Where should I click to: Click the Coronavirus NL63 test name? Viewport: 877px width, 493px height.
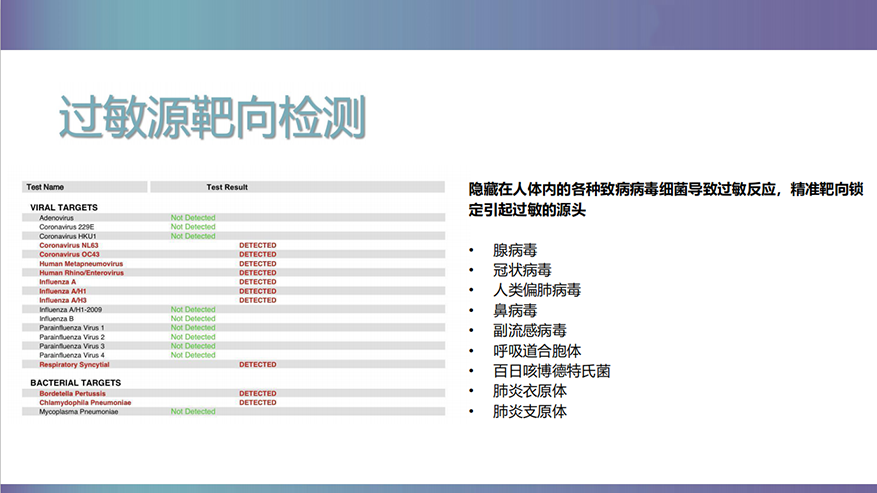click(x=69, y=245)
